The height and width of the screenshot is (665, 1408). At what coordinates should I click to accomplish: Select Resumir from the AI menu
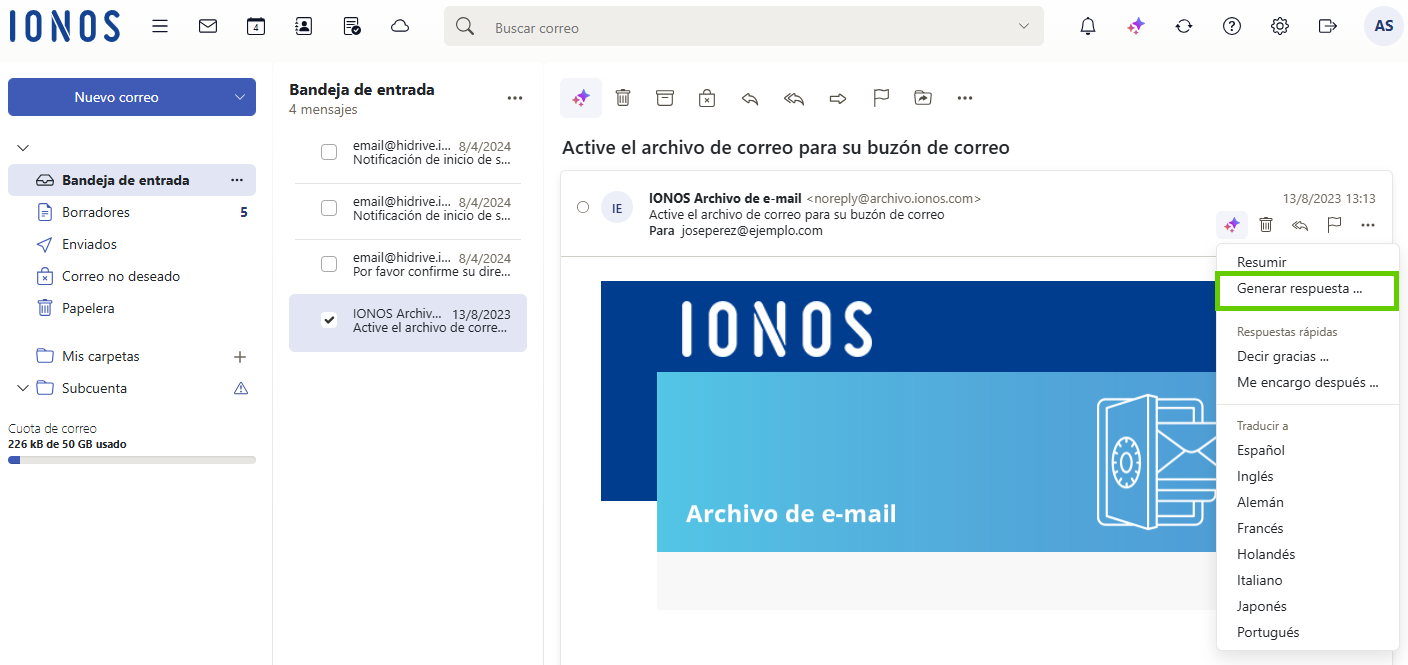coord(1262,262)
